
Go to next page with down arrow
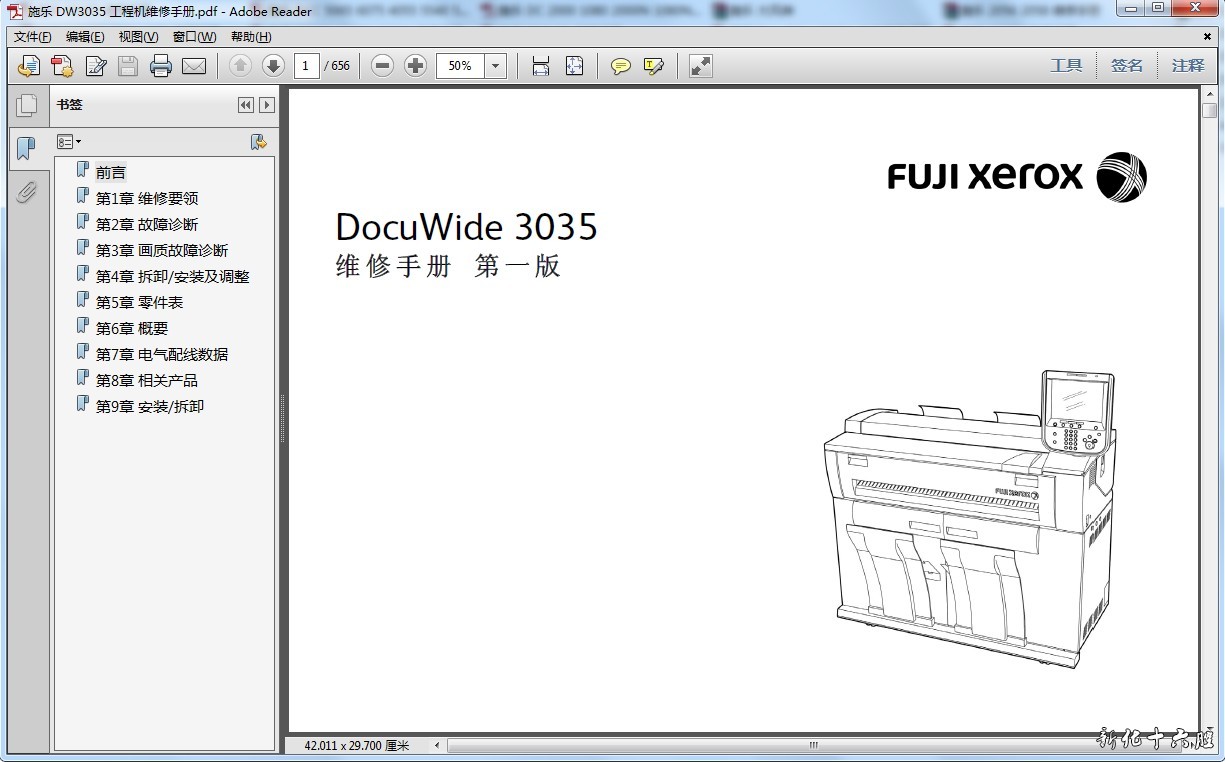tap(273, 66)
